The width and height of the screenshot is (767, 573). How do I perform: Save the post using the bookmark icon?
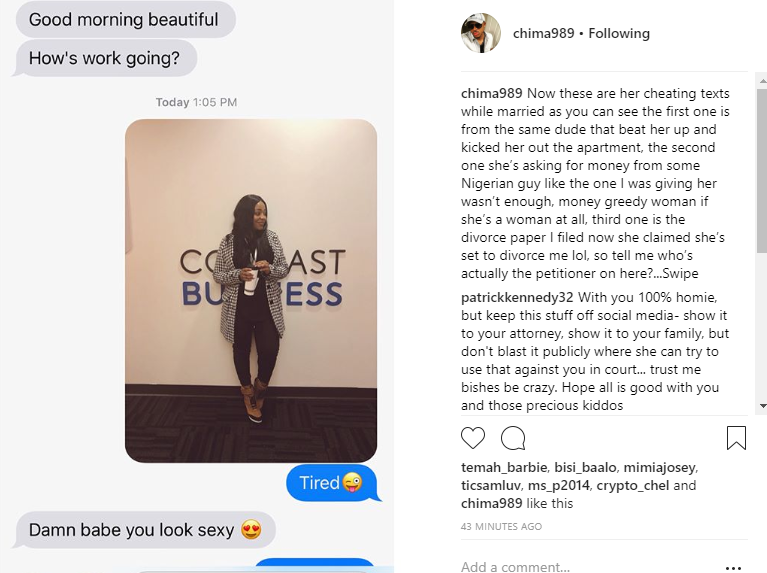pos(736,438)
